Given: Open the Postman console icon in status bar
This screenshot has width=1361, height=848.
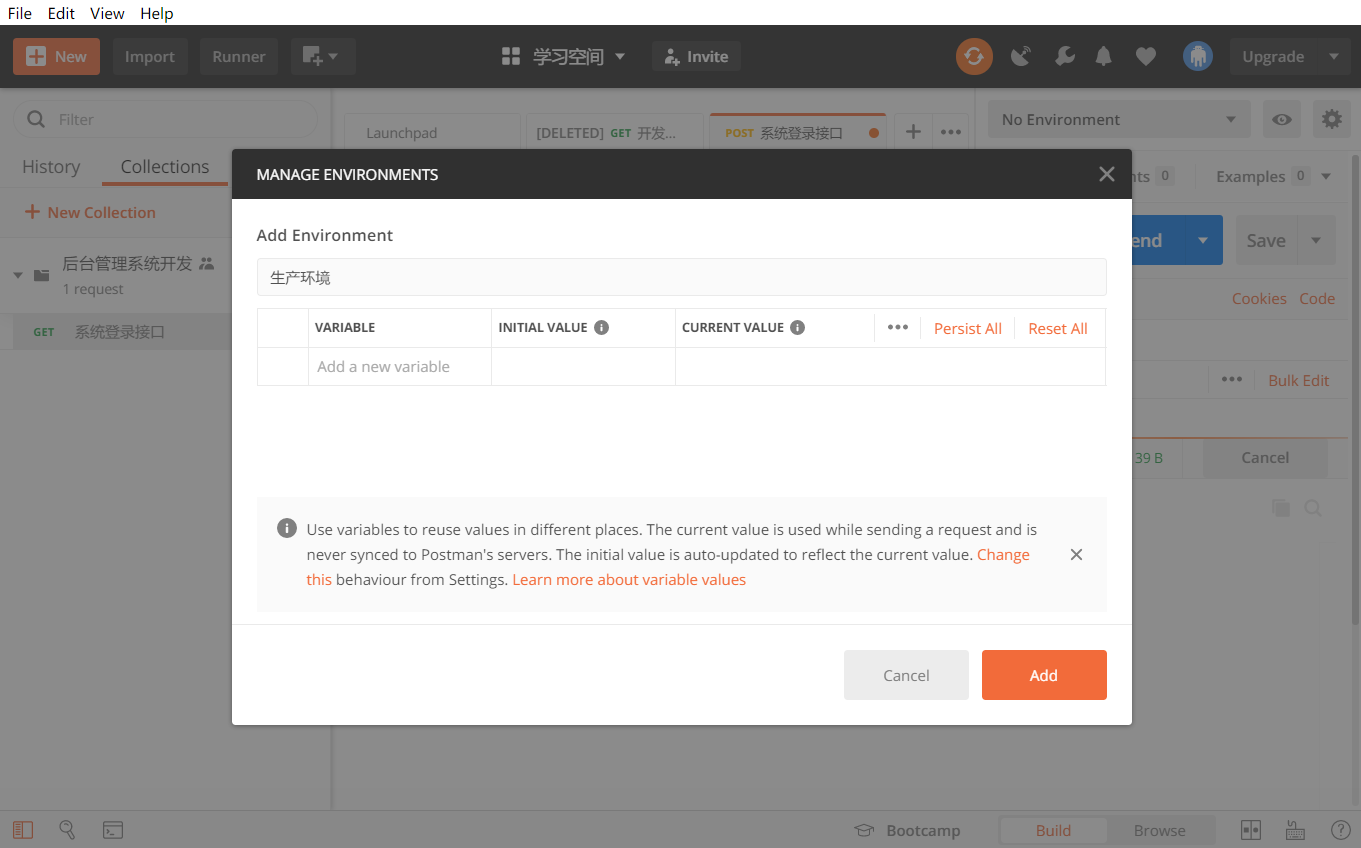Looking at the screenshot, I should click(113, 830).
